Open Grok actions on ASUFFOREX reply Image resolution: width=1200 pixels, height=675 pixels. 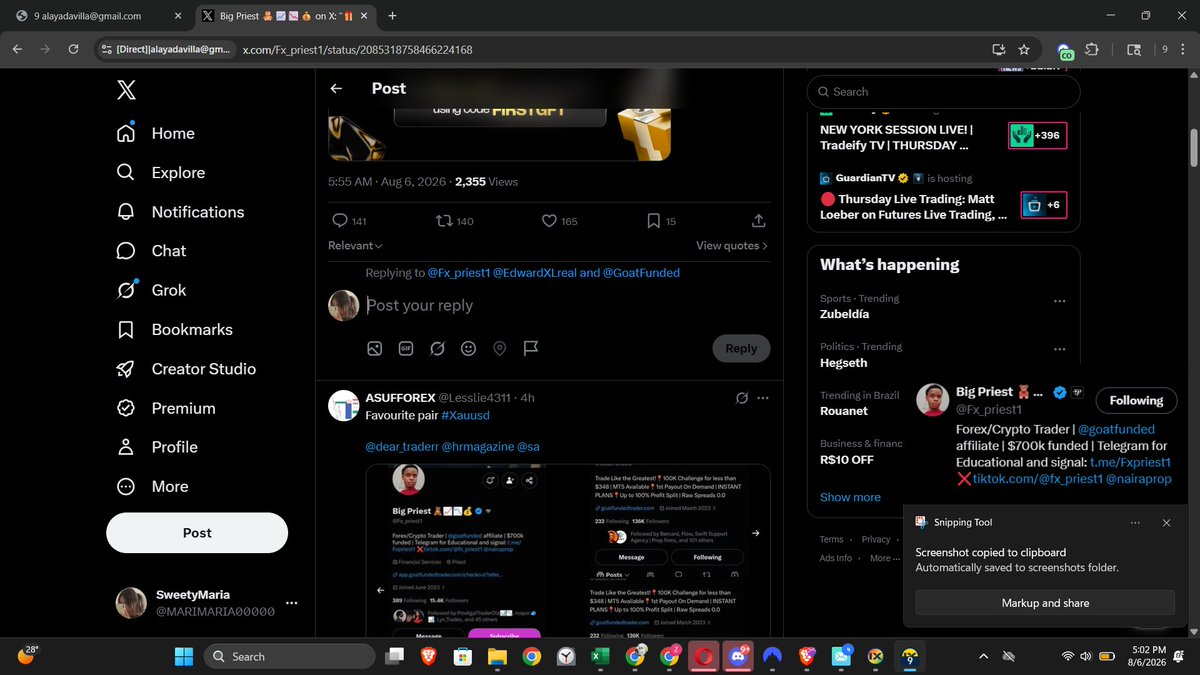[x=741, y=398]
